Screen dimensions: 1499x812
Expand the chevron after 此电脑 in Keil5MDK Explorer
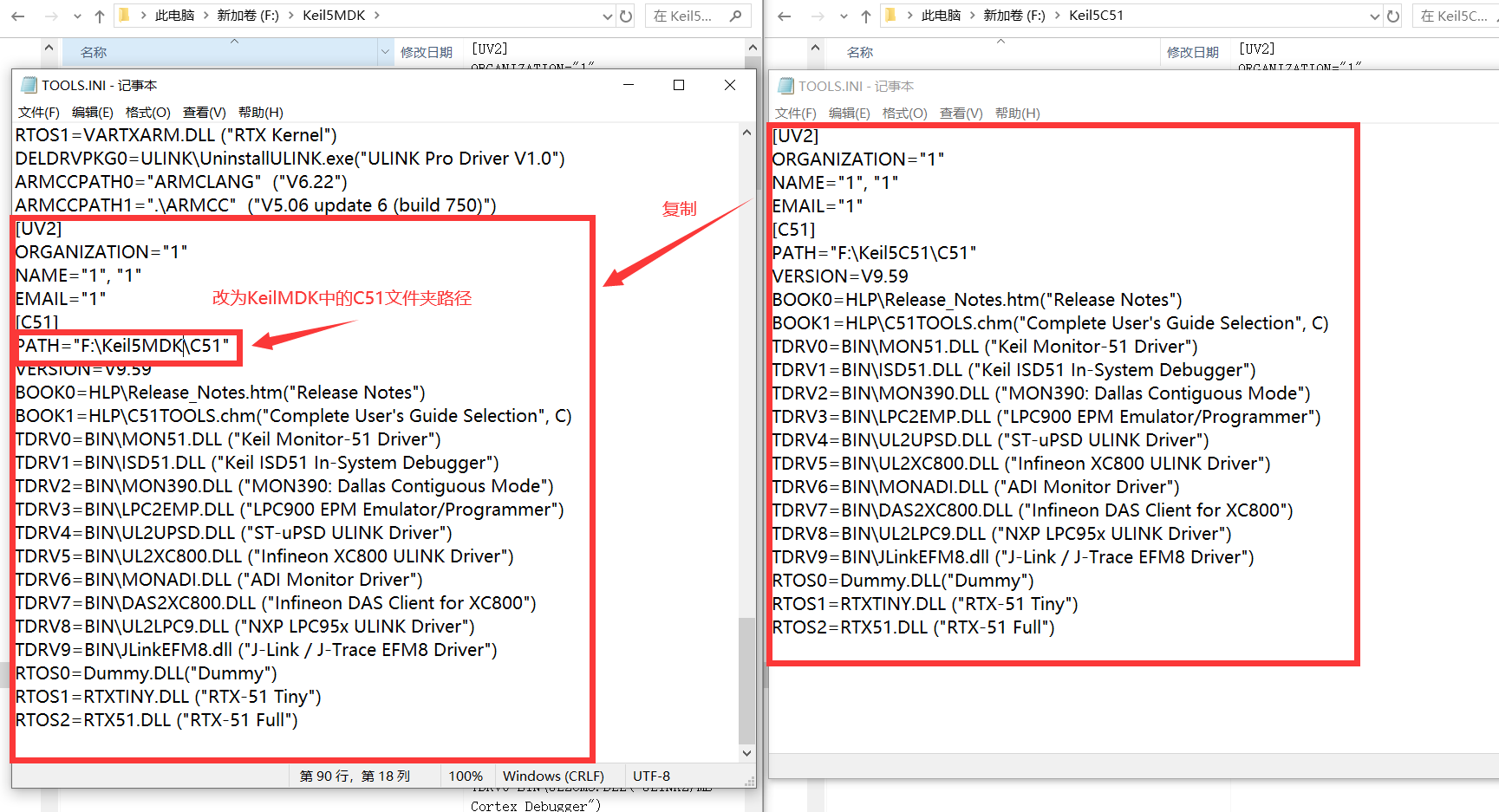[205, 16]
